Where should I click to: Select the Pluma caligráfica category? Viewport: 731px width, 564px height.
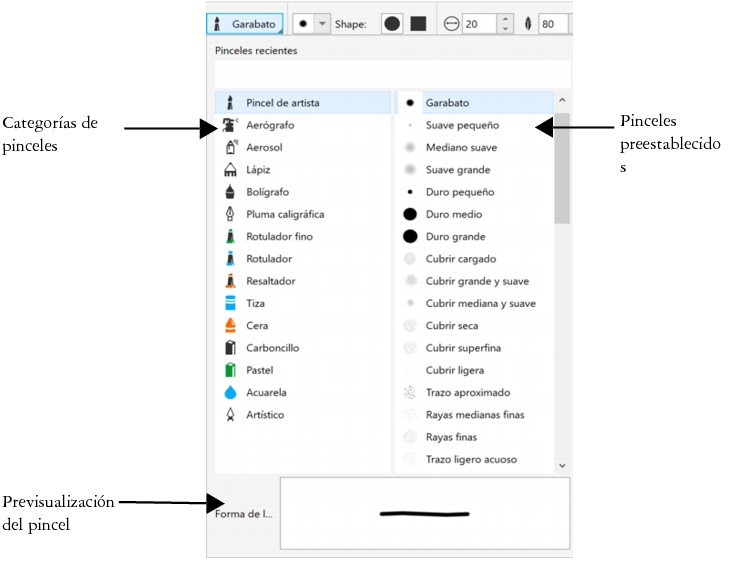285,214
